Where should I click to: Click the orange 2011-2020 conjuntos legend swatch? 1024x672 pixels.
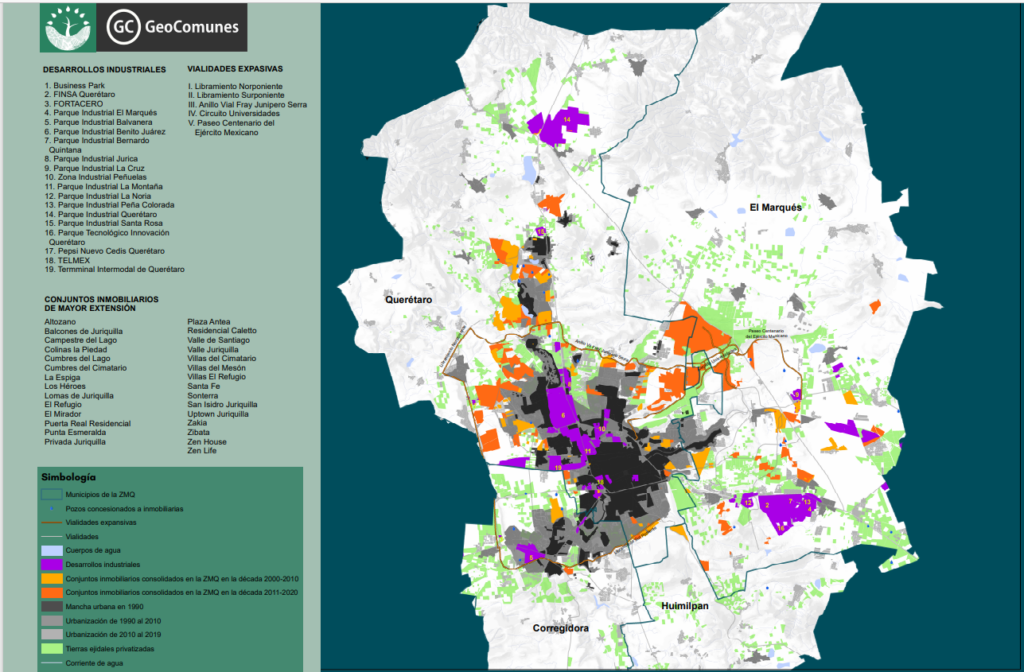click(52, 592)
